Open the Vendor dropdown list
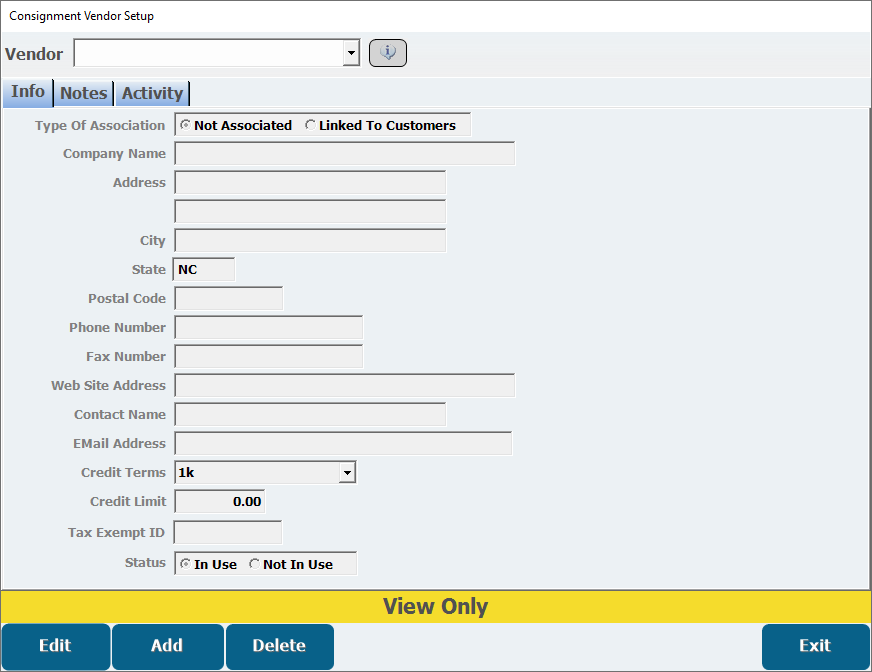 click(x=350, y=53)
